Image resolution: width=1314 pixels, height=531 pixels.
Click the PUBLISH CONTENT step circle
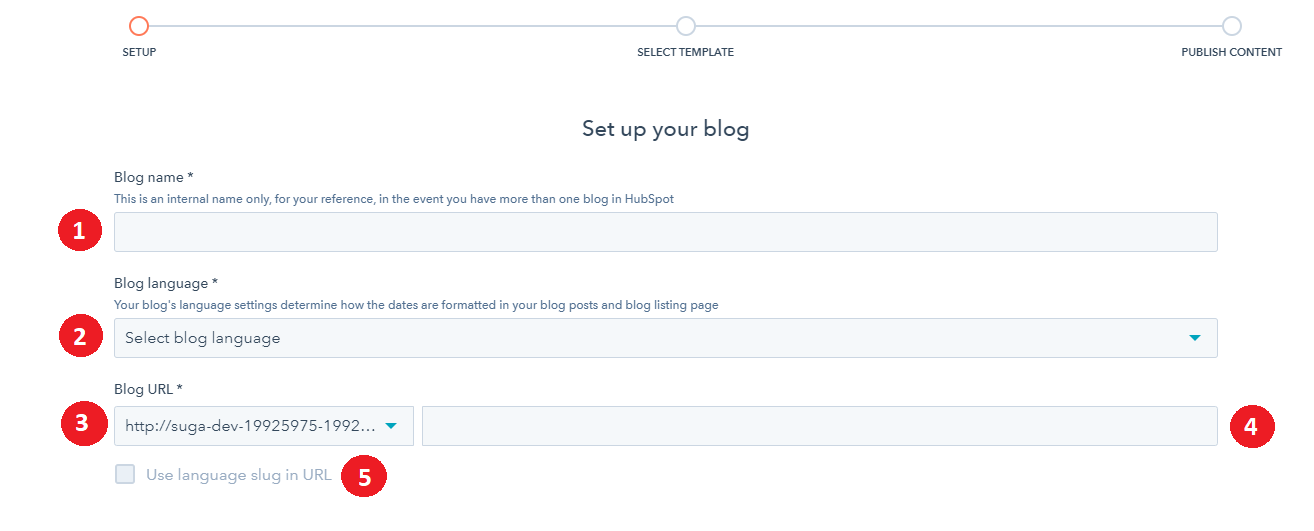(x=1231, y=26)
